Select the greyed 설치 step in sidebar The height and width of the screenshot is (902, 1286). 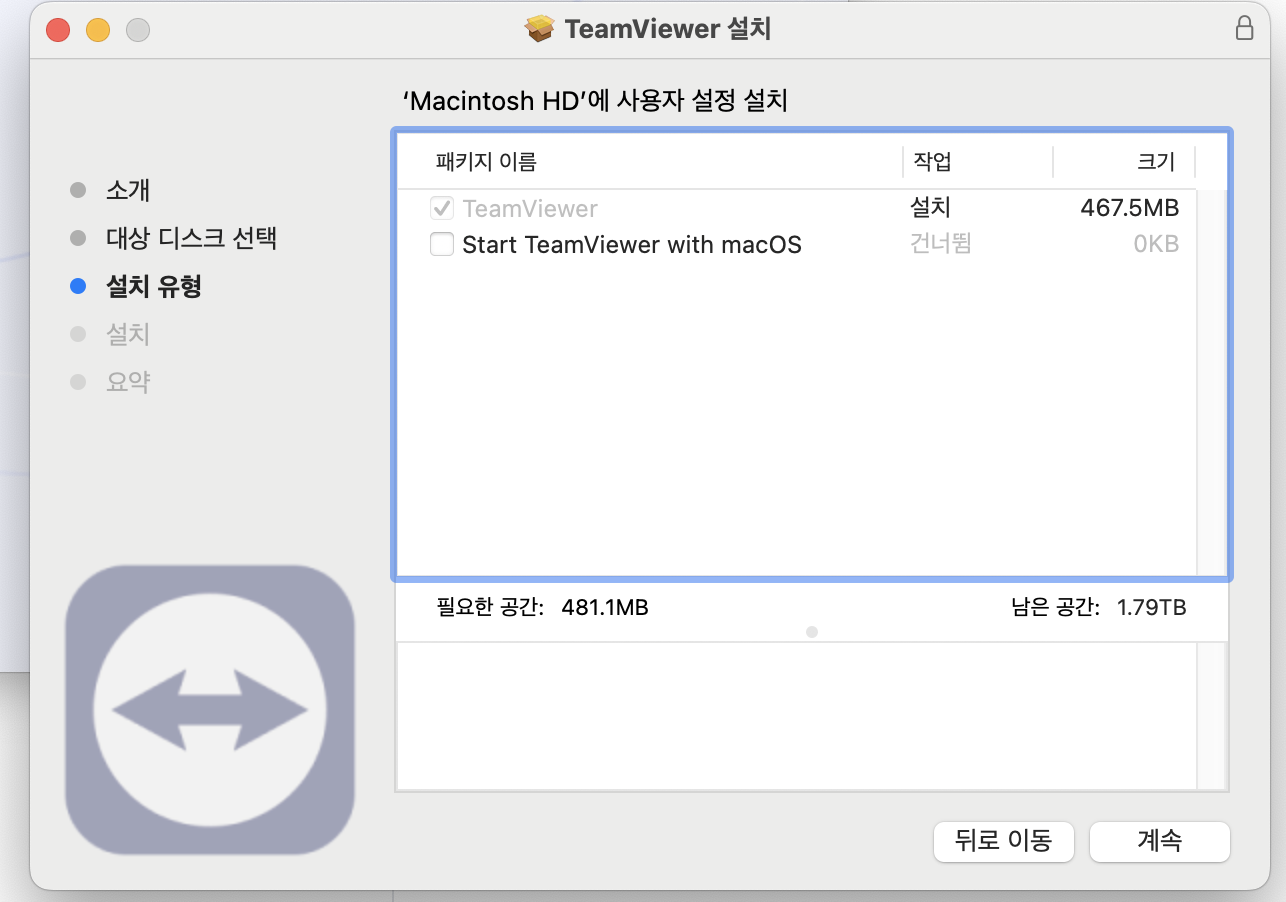click(x=128, y=334)
